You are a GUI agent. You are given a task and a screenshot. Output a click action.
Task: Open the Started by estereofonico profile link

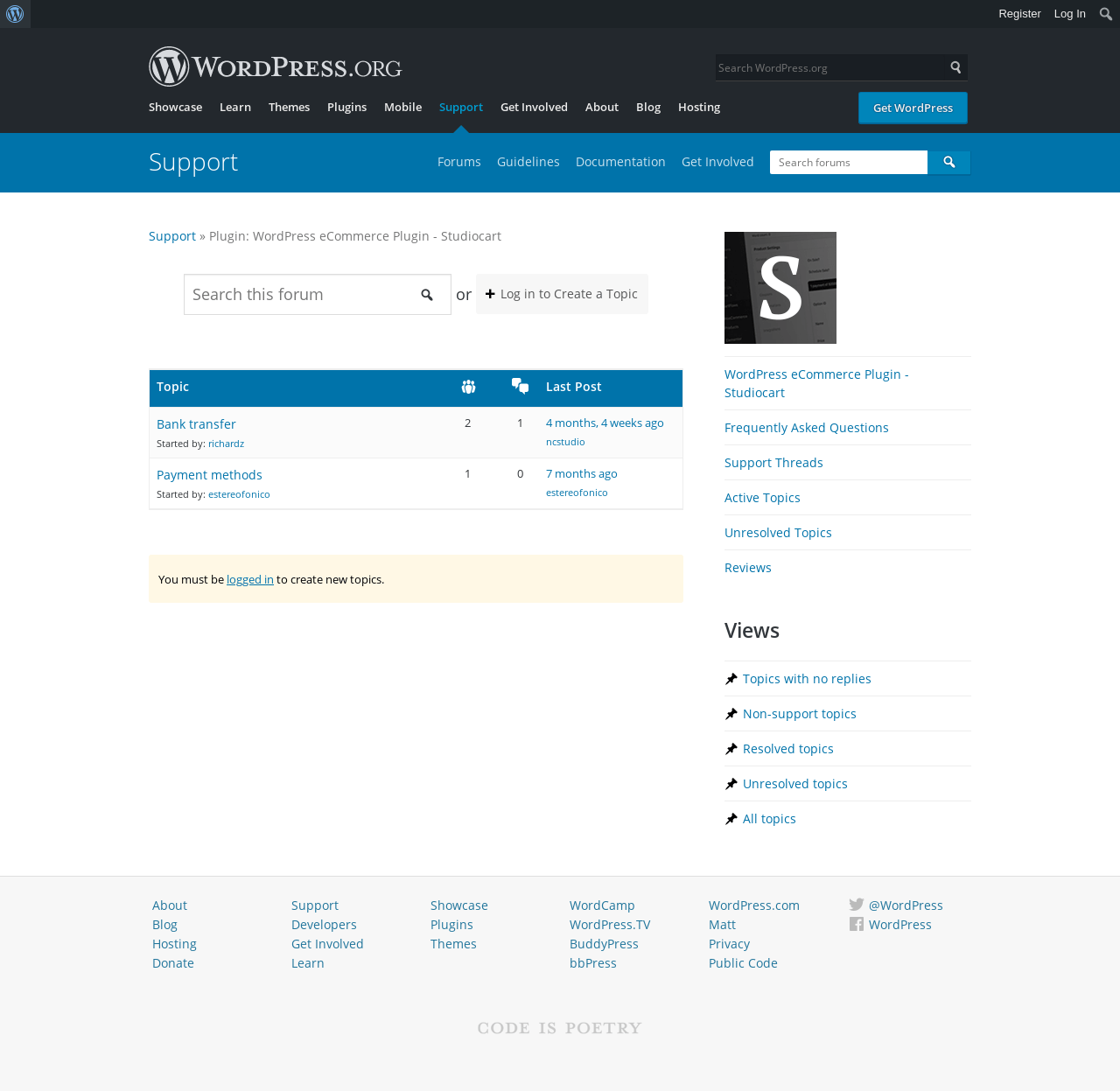coord(239,494)
